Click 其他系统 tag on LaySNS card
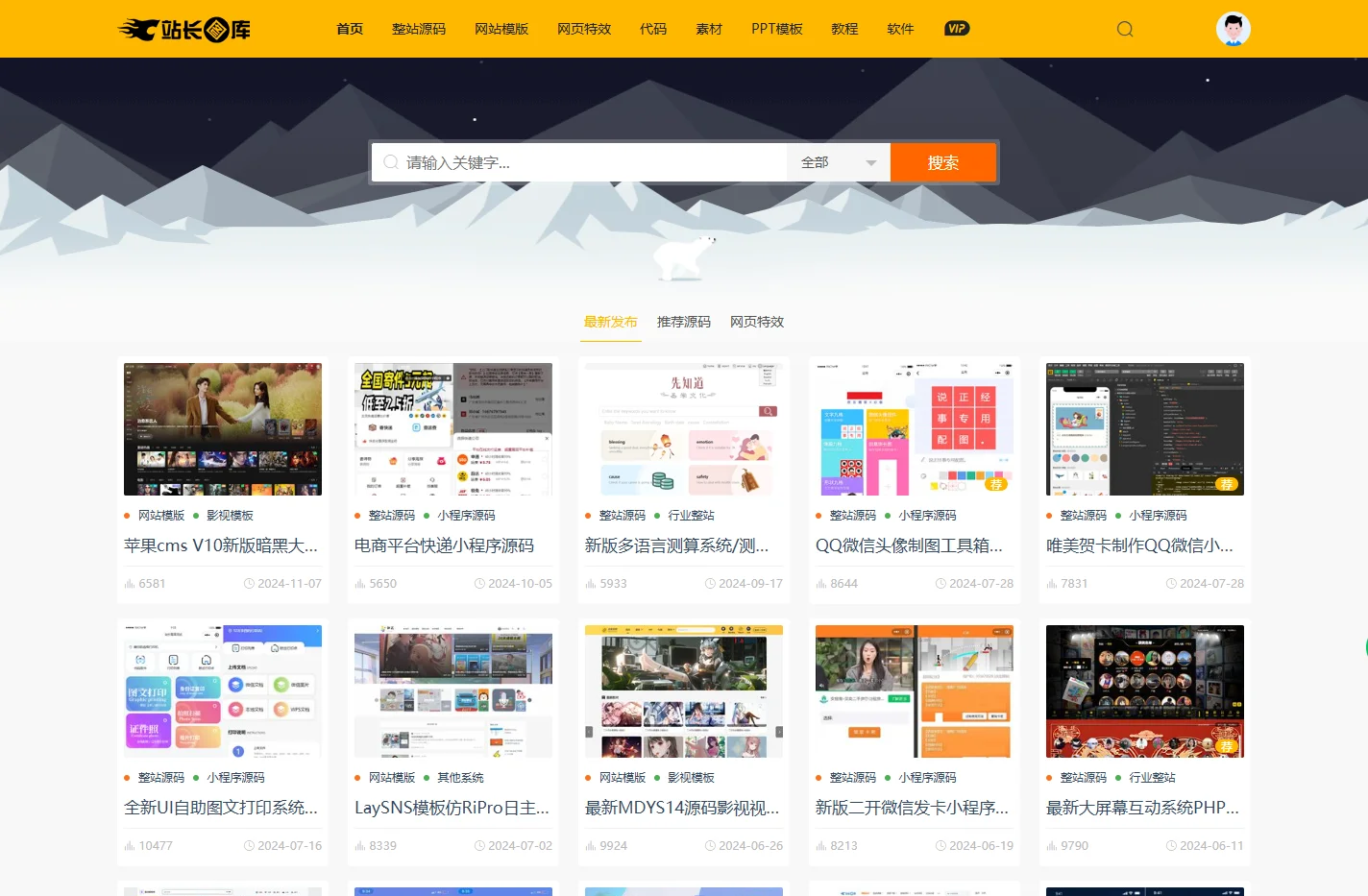The image size is (1368, 896). tap(460, 778)
